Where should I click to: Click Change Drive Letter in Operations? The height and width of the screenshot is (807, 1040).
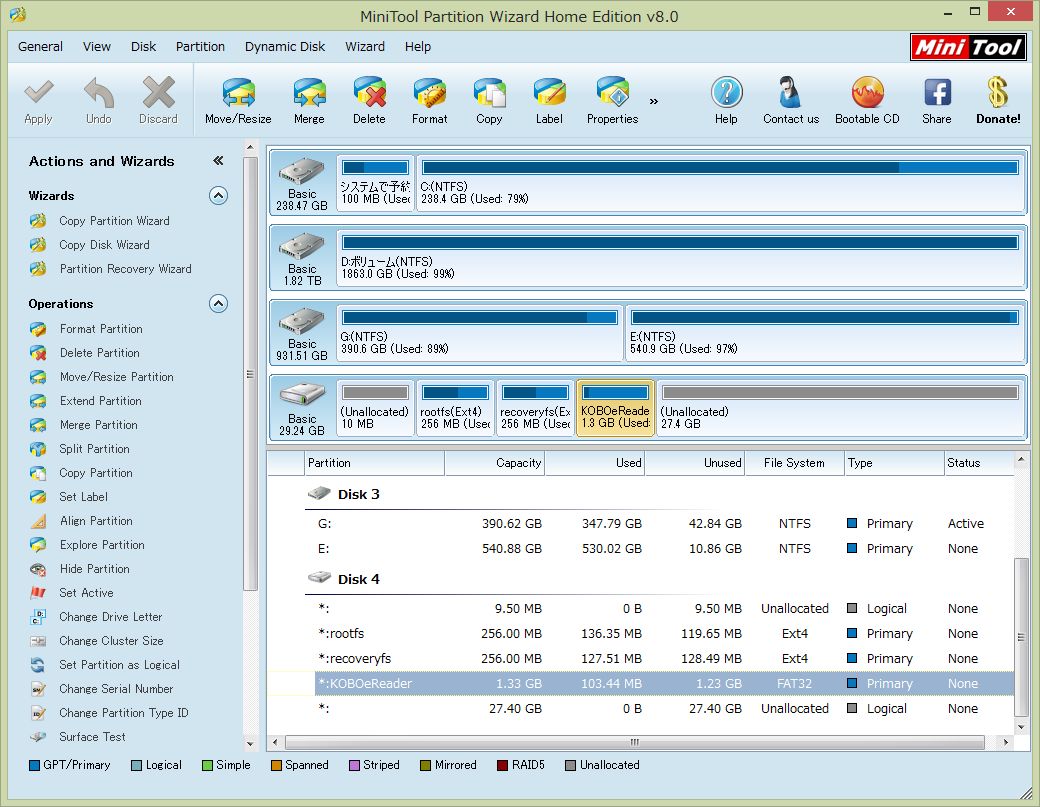110,617
